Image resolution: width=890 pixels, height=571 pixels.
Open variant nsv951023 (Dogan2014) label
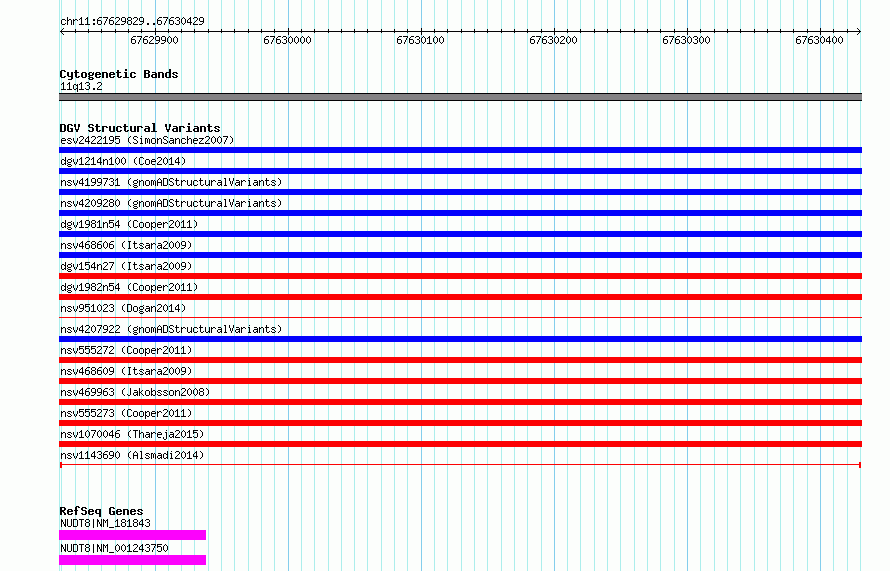point(123,308)
